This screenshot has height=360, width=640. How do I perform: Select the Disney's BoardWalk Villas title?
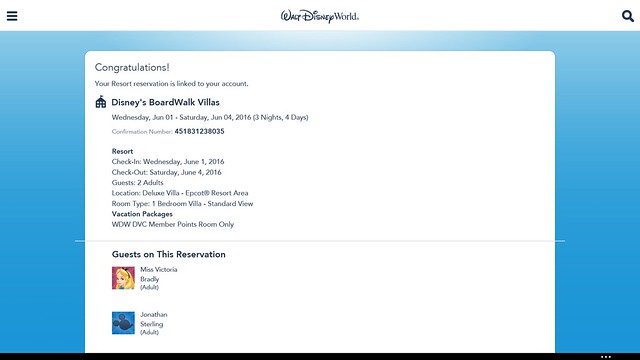coord(165,102)
